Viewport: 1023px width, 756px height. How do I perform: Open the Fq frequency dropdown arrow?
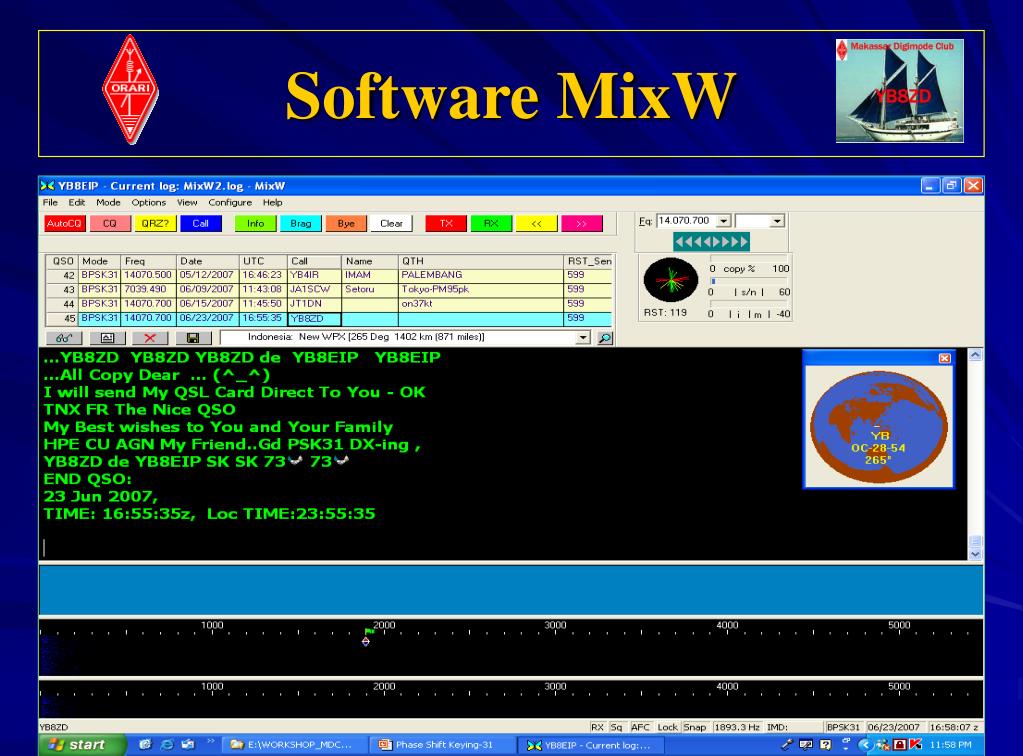(724, 222)
